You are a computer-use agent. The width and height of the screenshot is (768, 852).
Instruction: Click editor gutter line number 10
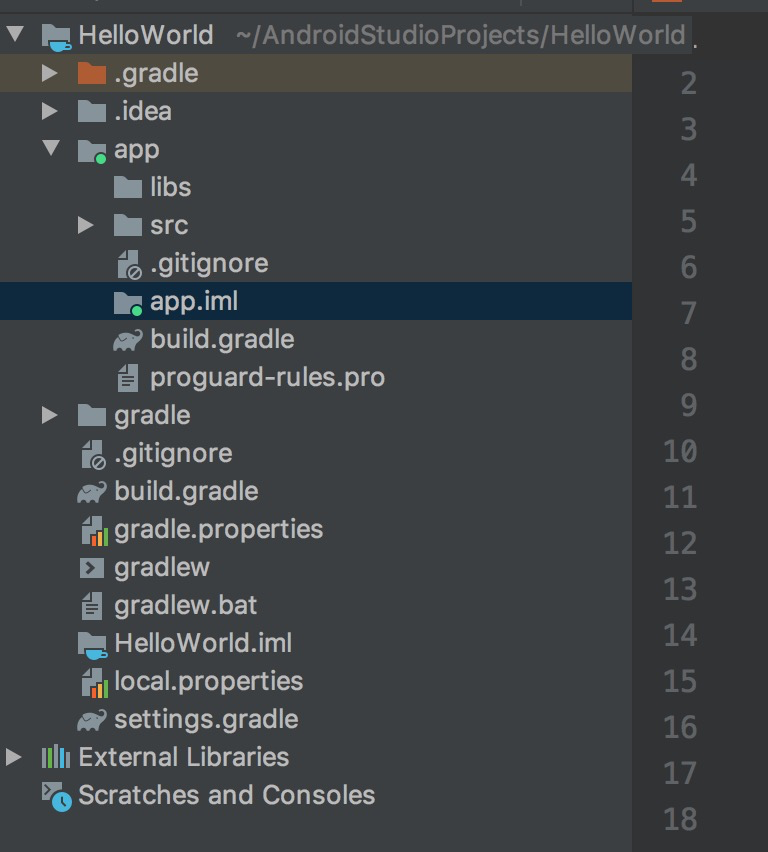click(680, 452)
